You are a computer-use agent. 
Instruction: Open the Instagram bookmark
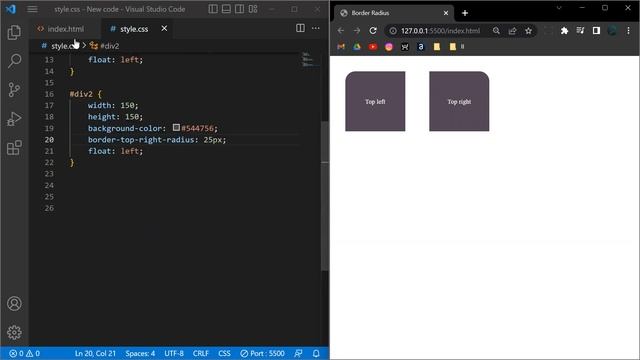(389, 47)
